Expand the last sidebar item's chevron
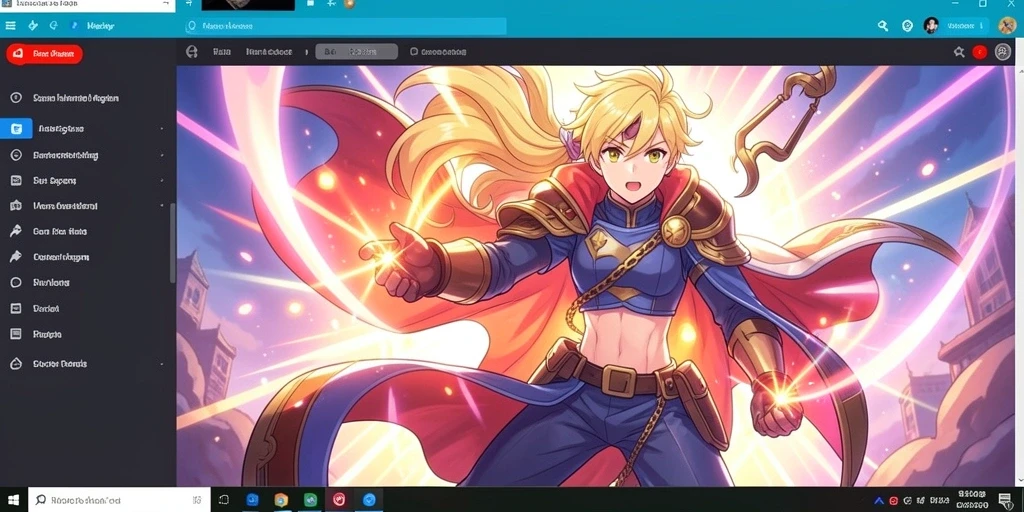Image resolution: width=1024 pixels, height=512 pixels. pyautogui.click(x=161, y=364)
